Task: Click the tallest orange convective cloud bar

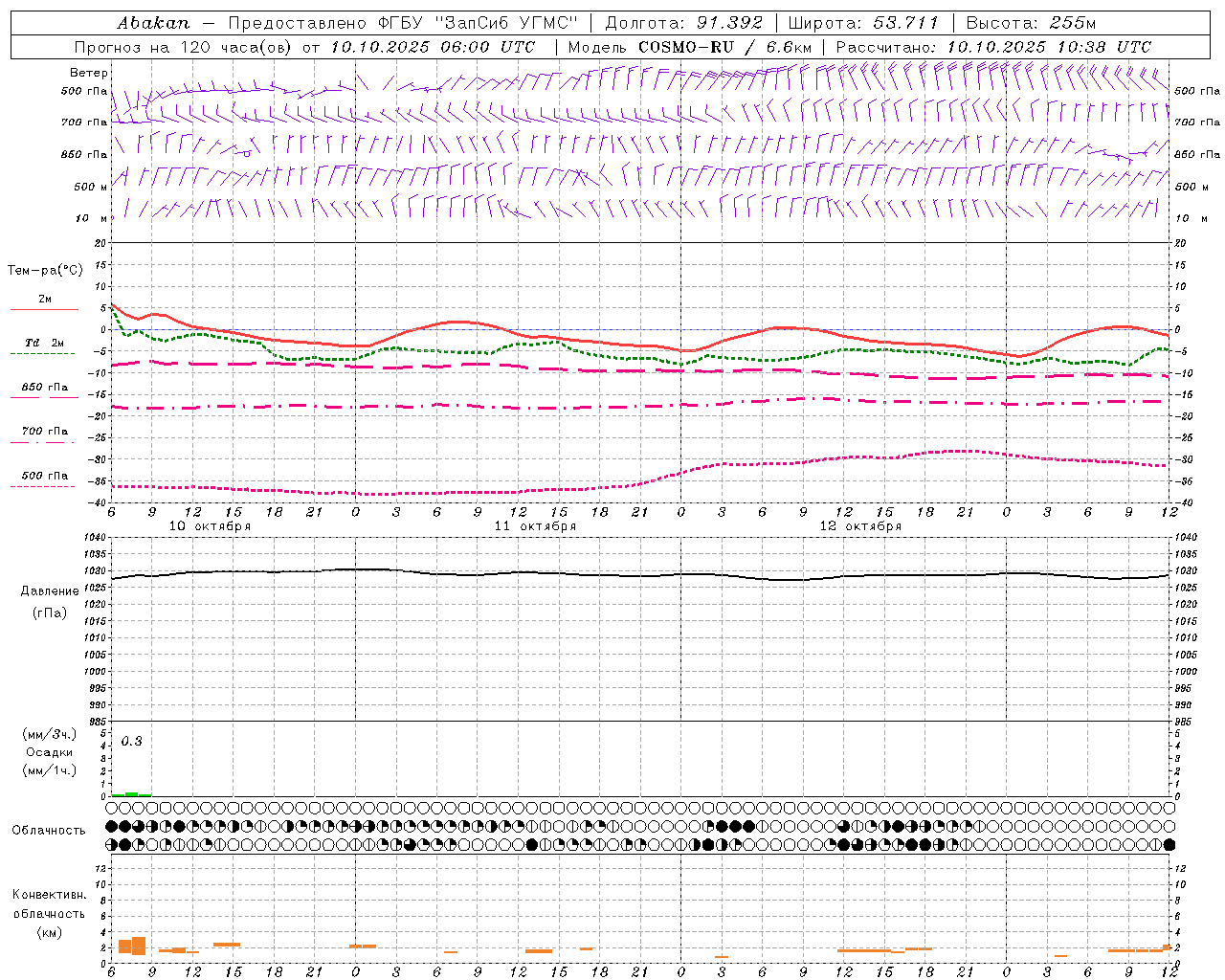Action: (139, 946)
